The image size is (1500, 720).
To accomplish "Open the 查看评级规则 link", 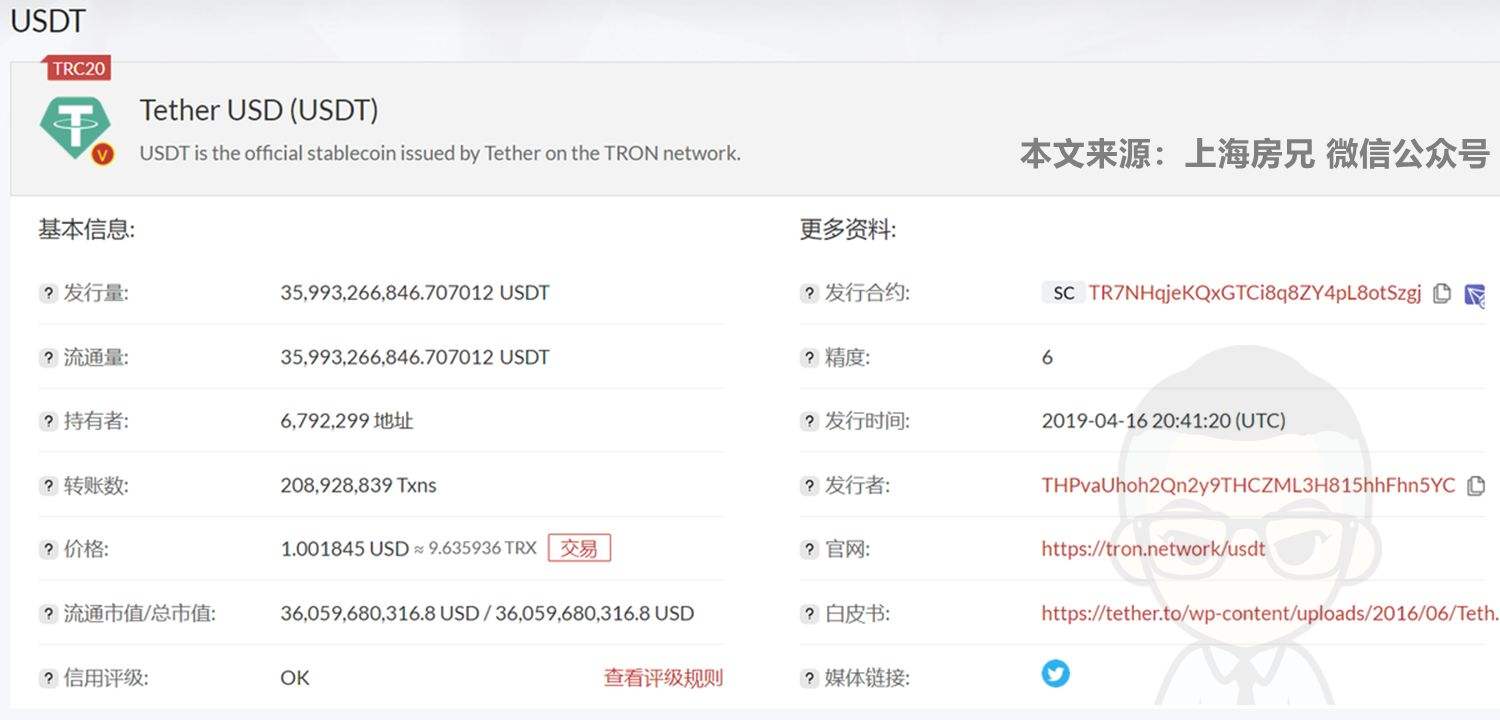I will pos(663,677).
